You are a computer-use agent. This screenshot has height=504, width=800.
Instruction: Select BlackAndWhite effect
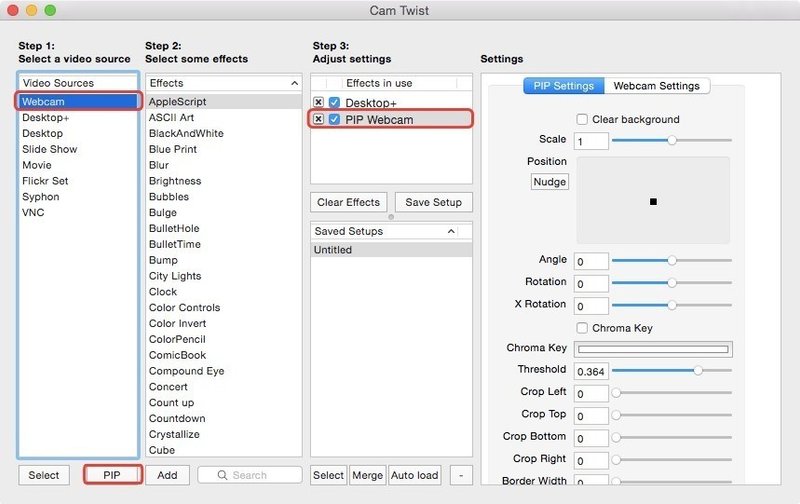coord(224,133)
